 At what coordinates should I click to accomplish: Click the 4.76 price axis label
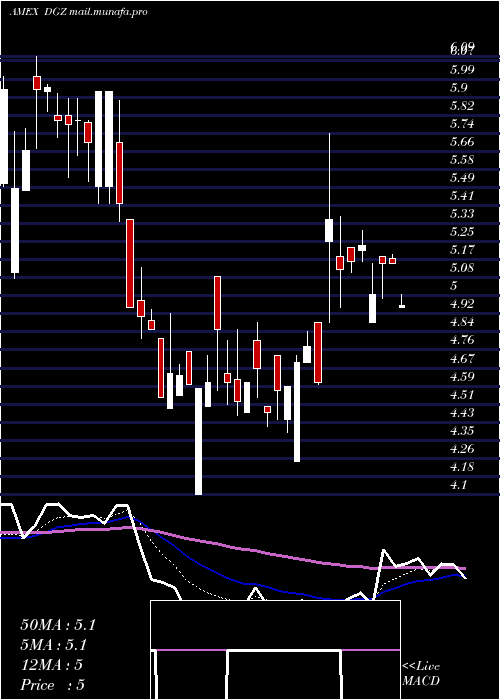[x=462, y=340]
